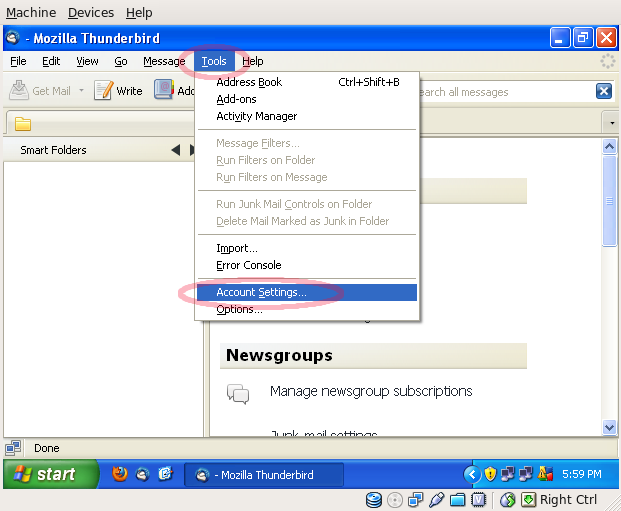The image size is (621, 511).
Task: Expand the Get Mail dropdown arrow
Action: click(x=82, y=91)
